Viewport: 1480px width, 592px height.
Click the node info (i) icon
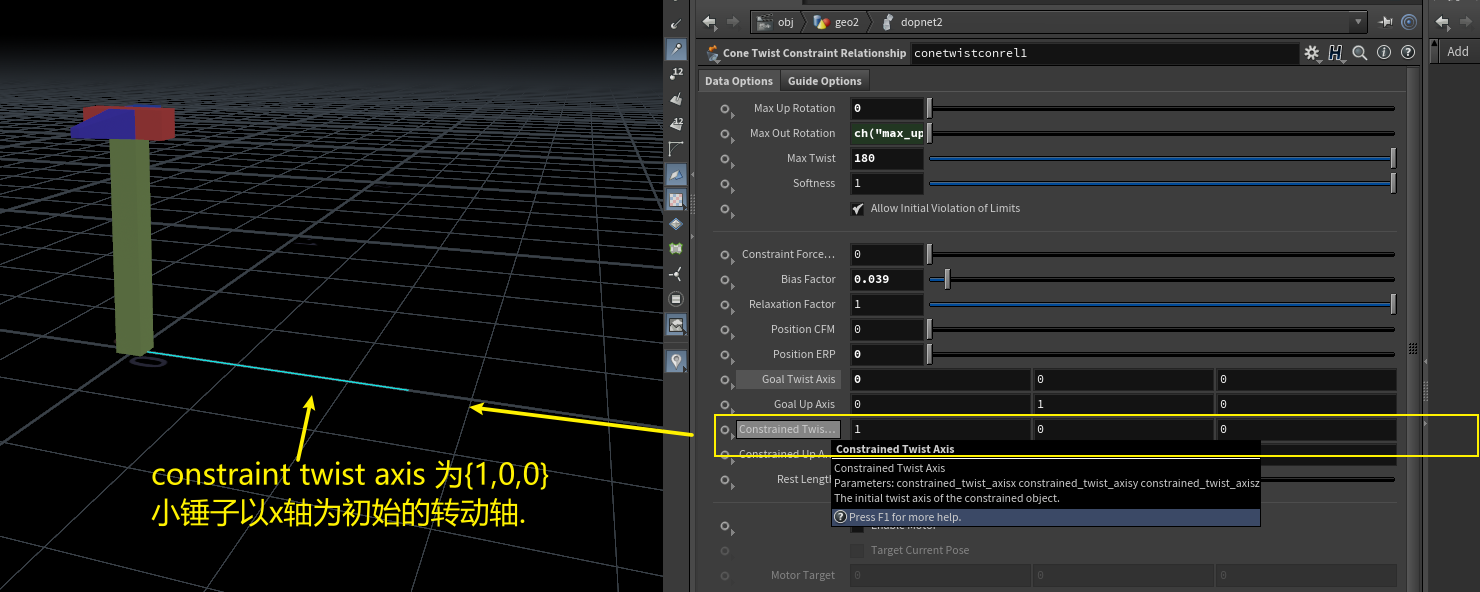tap(1384, 53)
